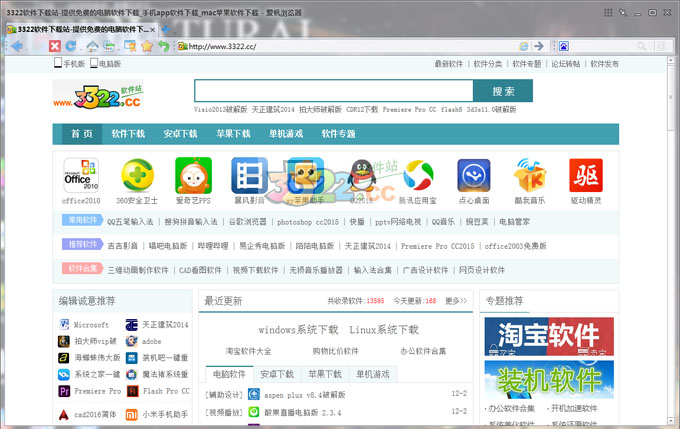Open the history calendar icon in toolbar
Screen dimensions: 680x429
click(109, 46)
